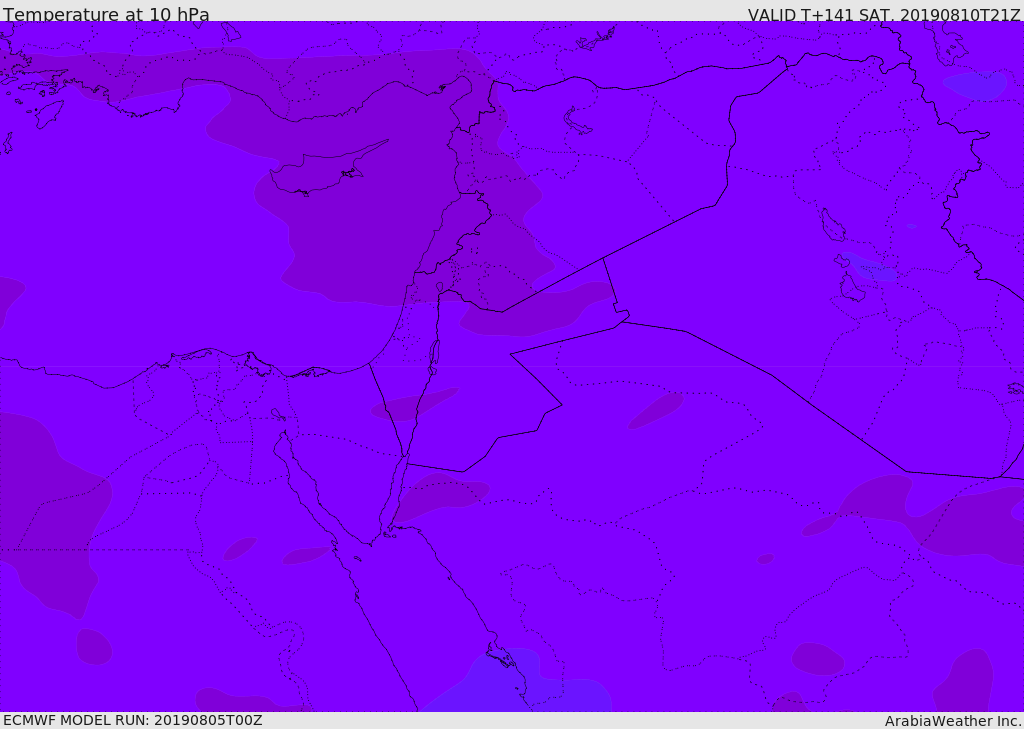This screenshot has height=729, width=1024.
Task: Click the 'ArabiaWeather Inc.' credit text
Action: pos(953,721)
